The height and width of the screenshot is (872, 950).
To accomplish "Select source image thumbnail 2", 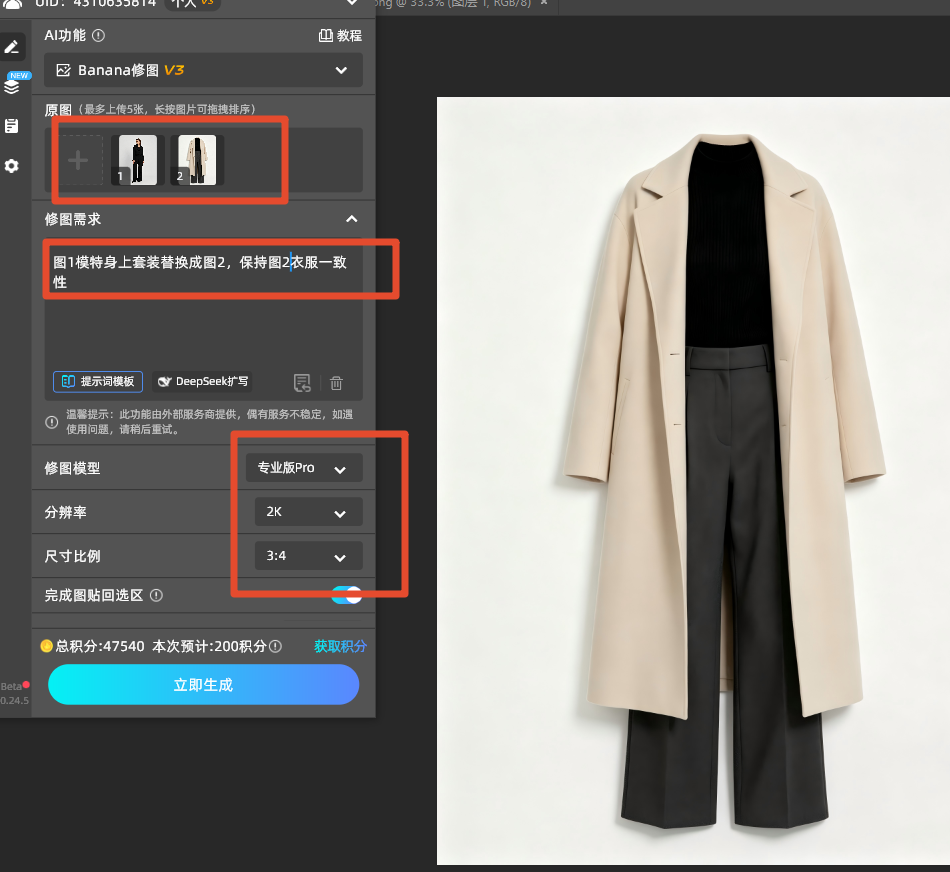I will click(197, 160).
